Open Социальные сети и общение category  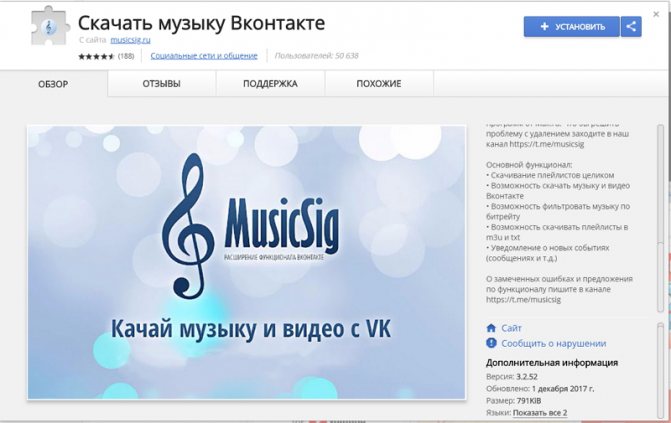pos(204,56)
